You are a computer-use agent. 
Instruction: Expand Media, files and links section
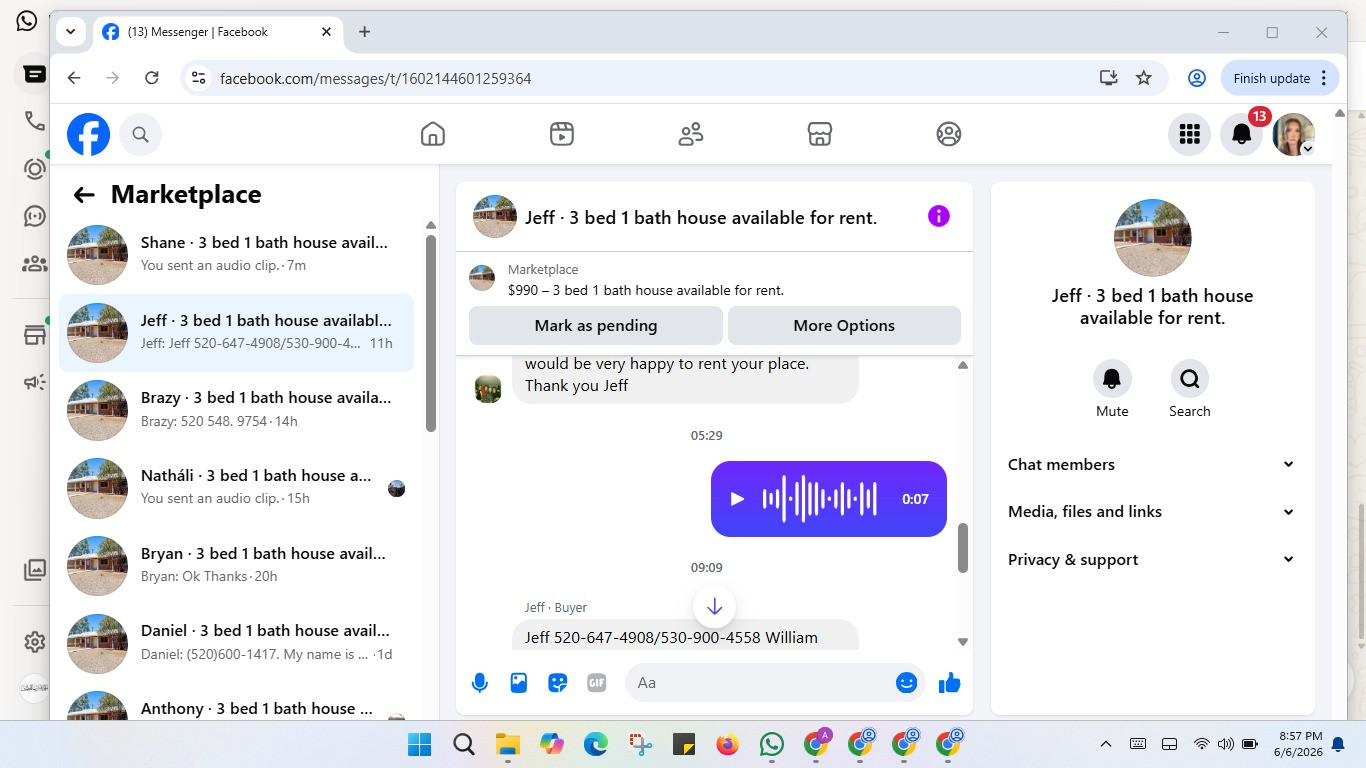click(x=1153, y=512)
